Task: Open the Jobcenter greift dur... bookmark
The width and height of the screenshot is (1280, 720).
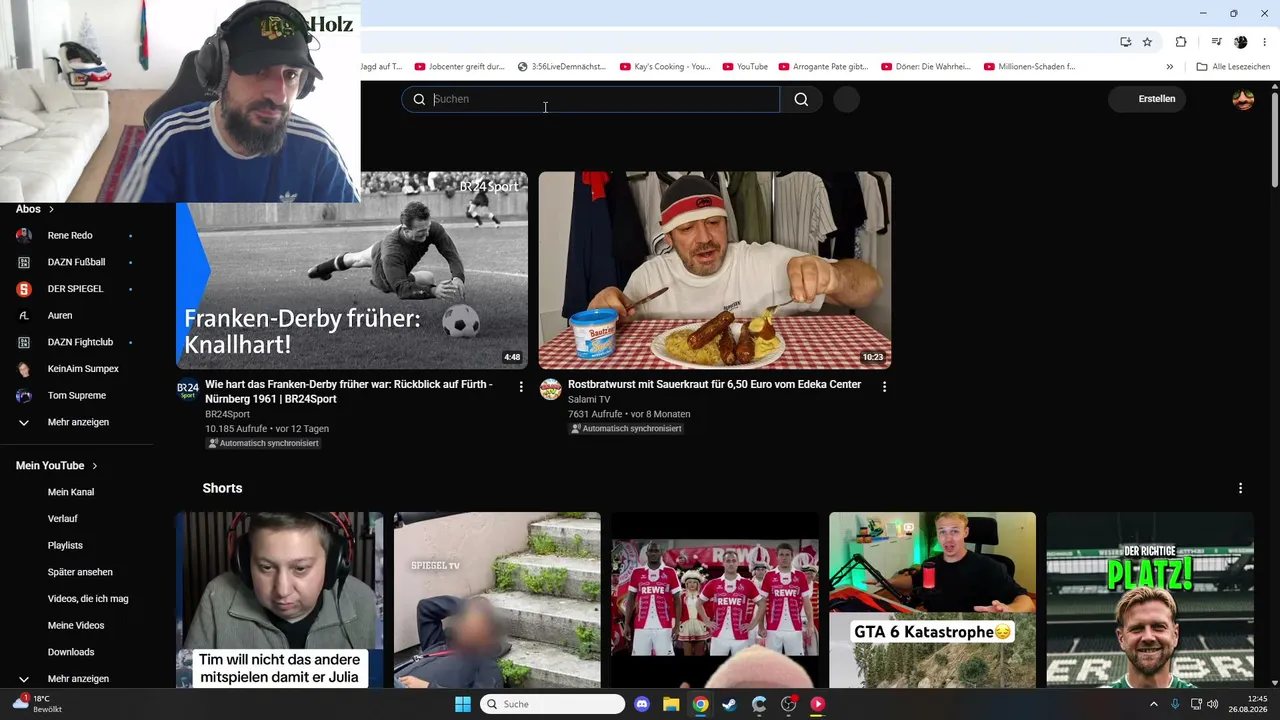Action: pyautogui.click(x=459, y=67)
